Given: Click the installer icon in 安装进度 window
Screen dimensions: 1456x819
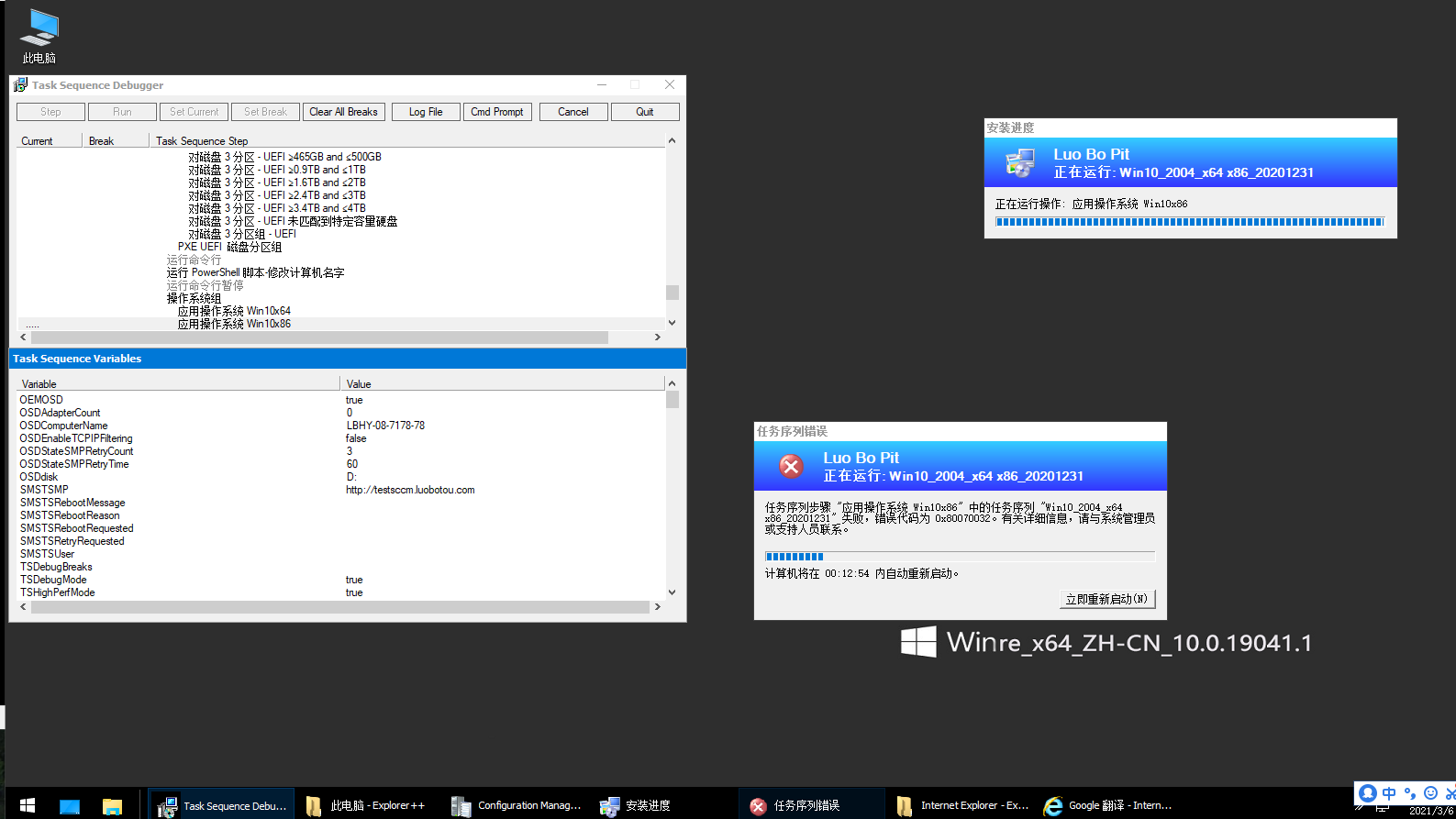Looking at the screenshot, I should click(1020, 162).
